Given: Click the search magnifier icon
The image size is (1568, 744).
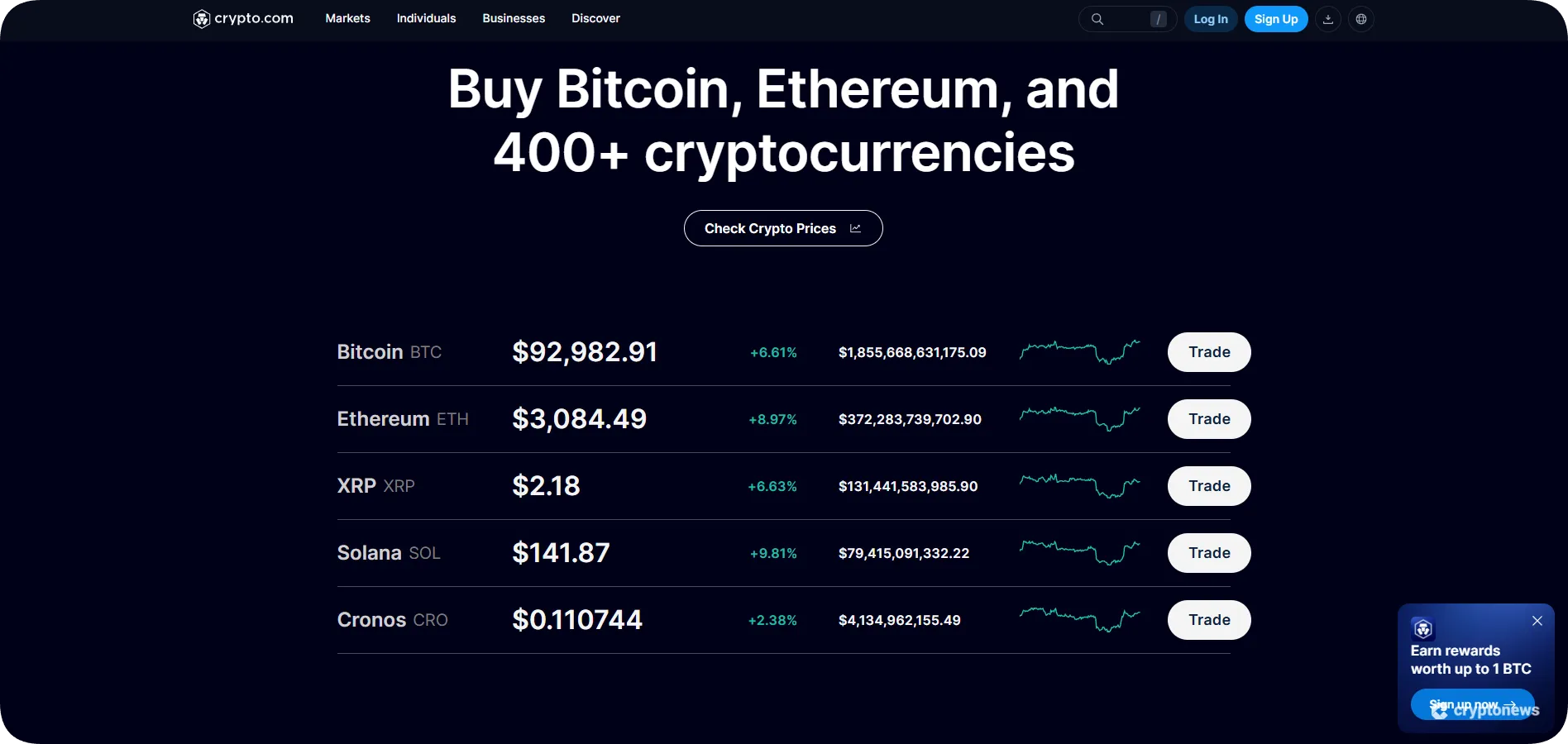Looking at the screenshot, I should (1097, 18).
